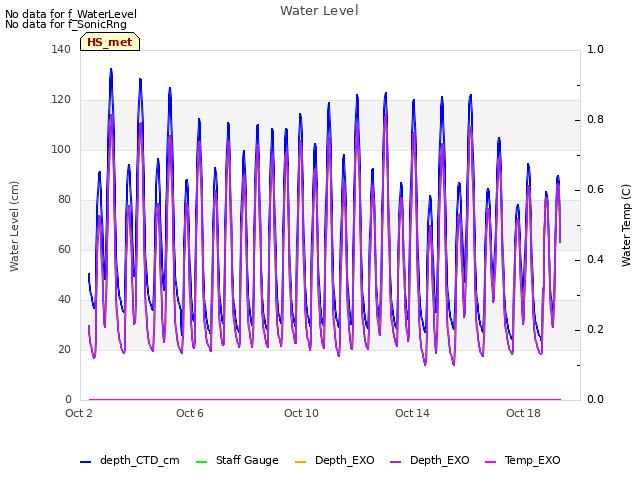The width and height of the screenshot is (640, 480).
Task: Click the 120 left axis tick label
Action: pos(61,100)
